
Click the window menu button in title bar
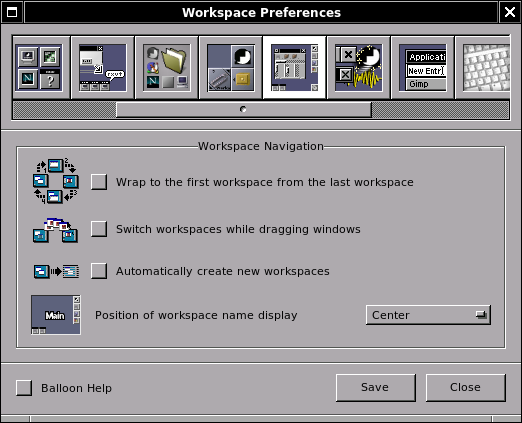(12, 12)
